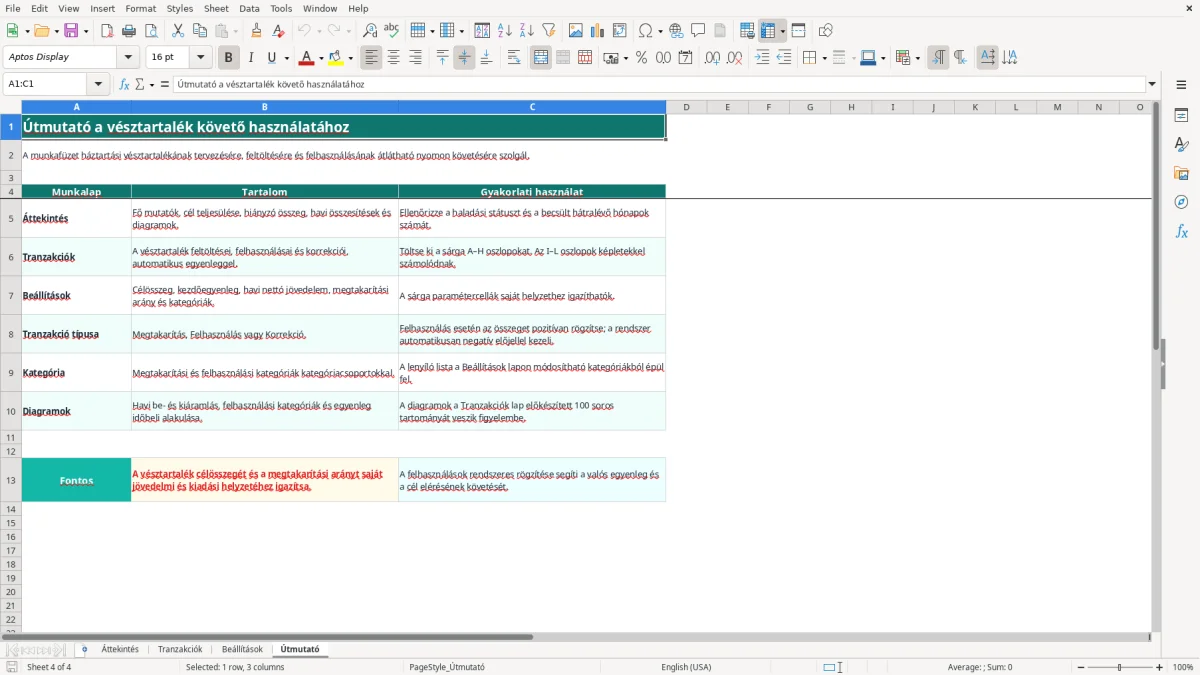Click English (USA) language in status bar

pyautogui.click(x=686, y=667)
